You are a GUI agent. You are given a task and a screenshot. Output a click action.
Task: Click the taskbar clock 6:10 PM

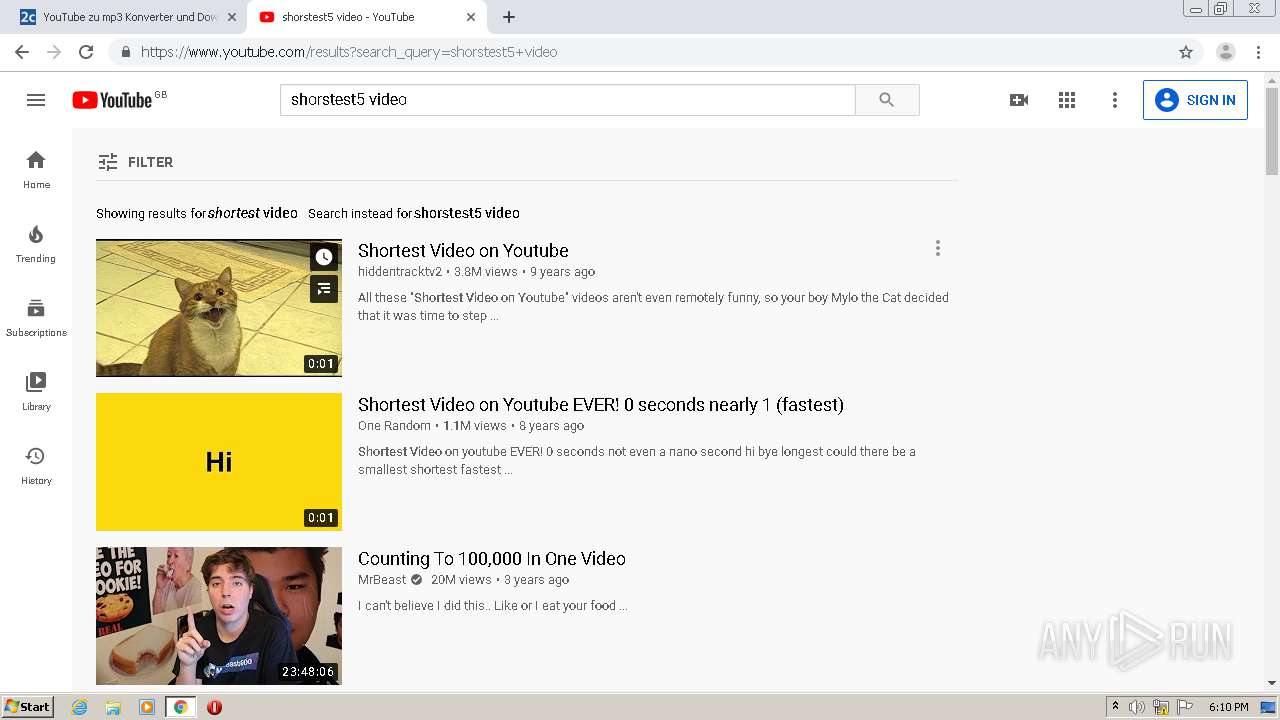(1228, 707)
